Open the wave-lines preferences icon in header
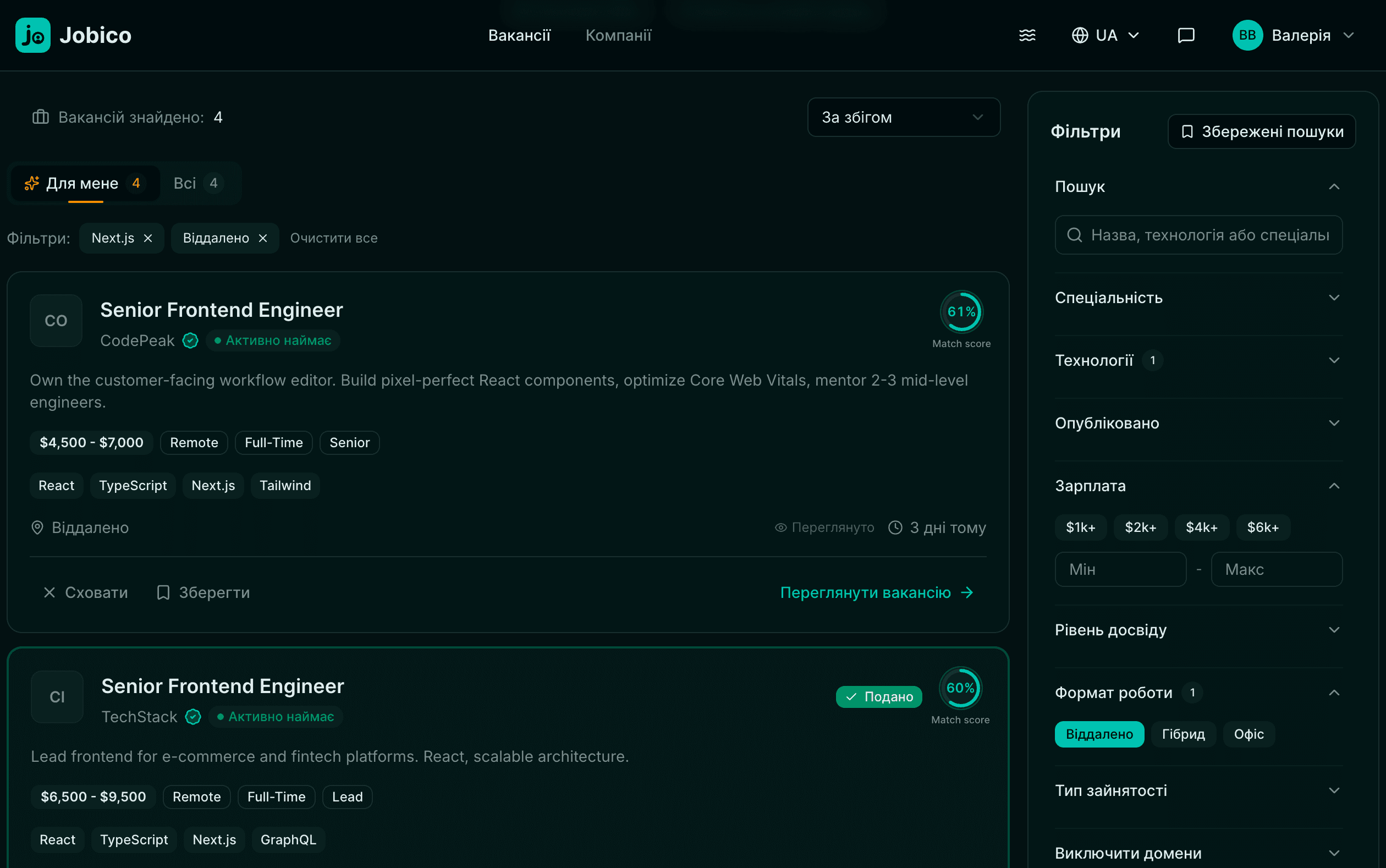Image resolution: width=1386 pixels, height=868 pixels. tap(1027, 35)
